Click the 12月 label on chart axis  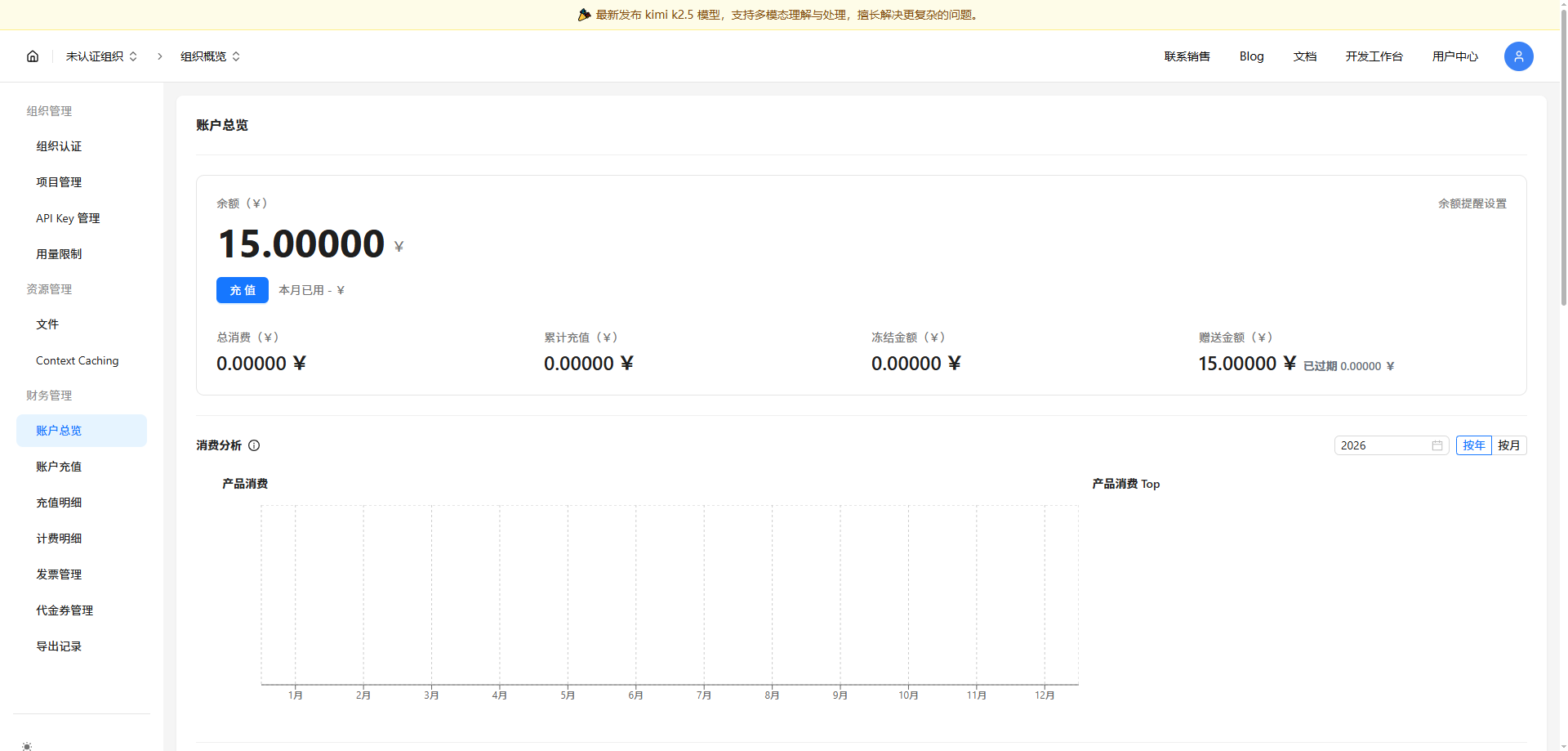pyautogui.click(x=1045, y=695)
